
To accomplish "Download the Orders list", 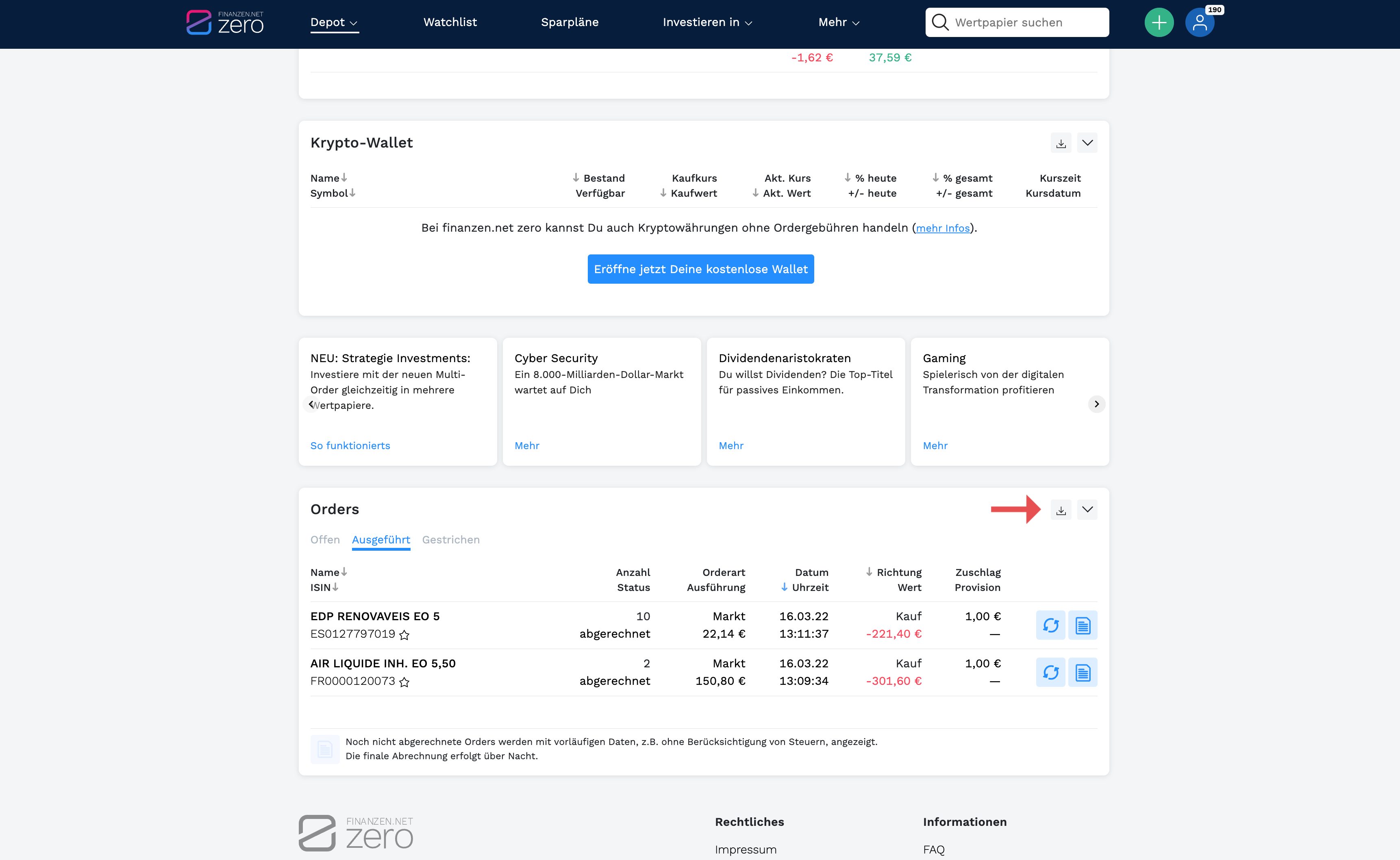I will (1061, 510).
